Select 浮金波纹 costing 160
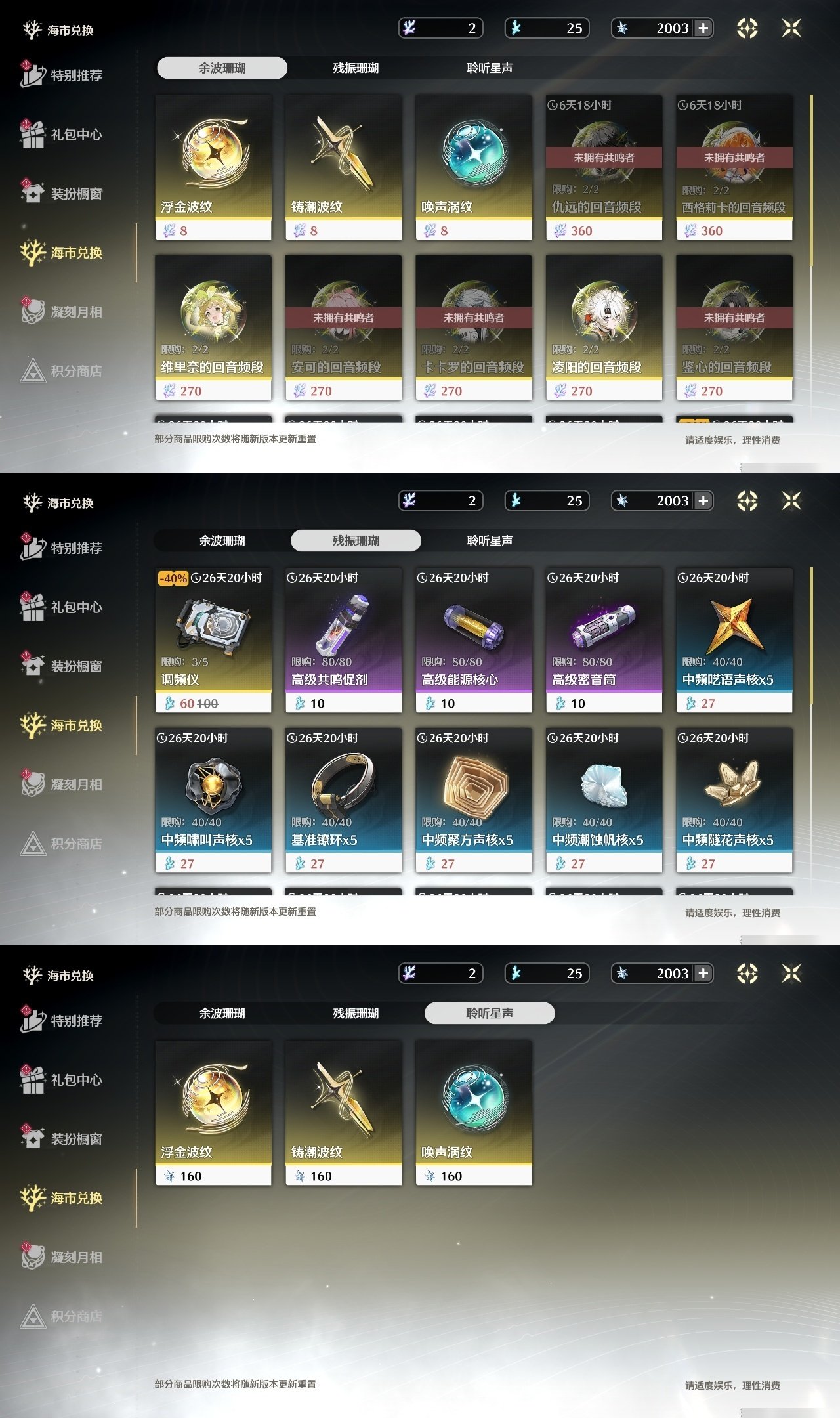Viewport: 840px width, 1418px height. tap(213, 1113)
